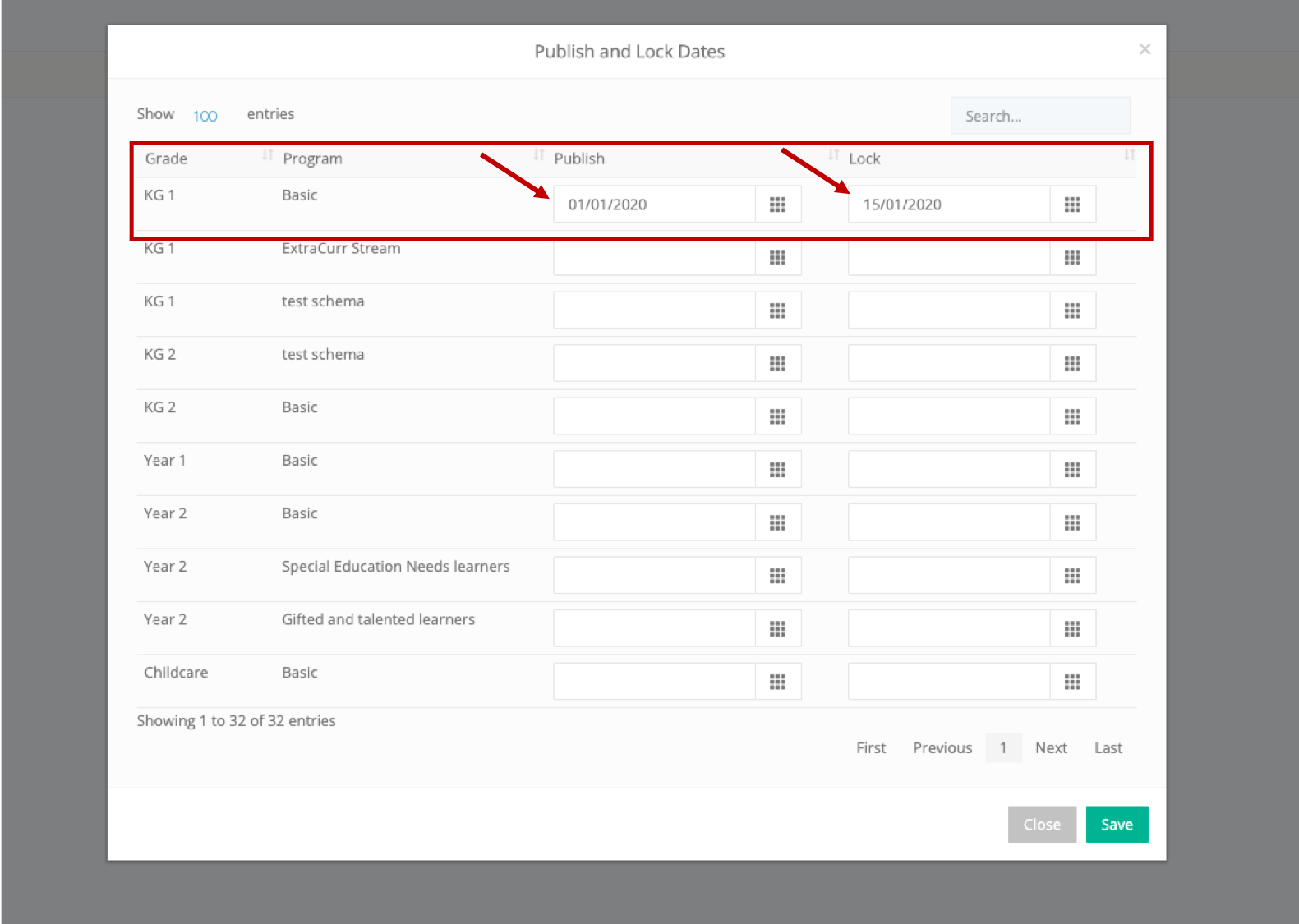This screenshot has height=924, width=1299.
Task: Edit Lock date 15/01/2020 for KG 1 Basic
Action: (949, 205)
